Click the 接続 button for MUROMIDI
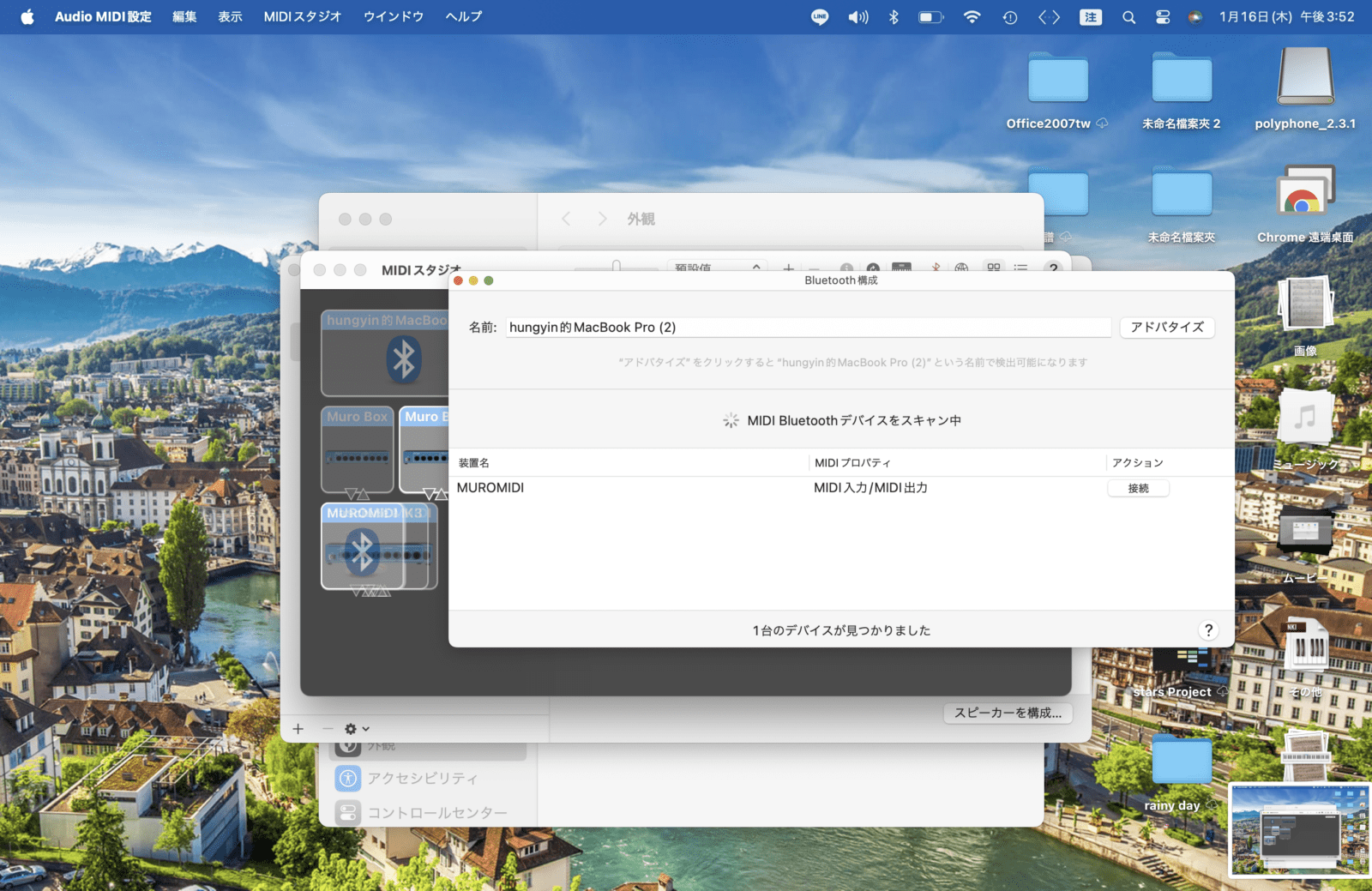The height and width of the screenshot is (891, 1372). (x=1138, y=488)
